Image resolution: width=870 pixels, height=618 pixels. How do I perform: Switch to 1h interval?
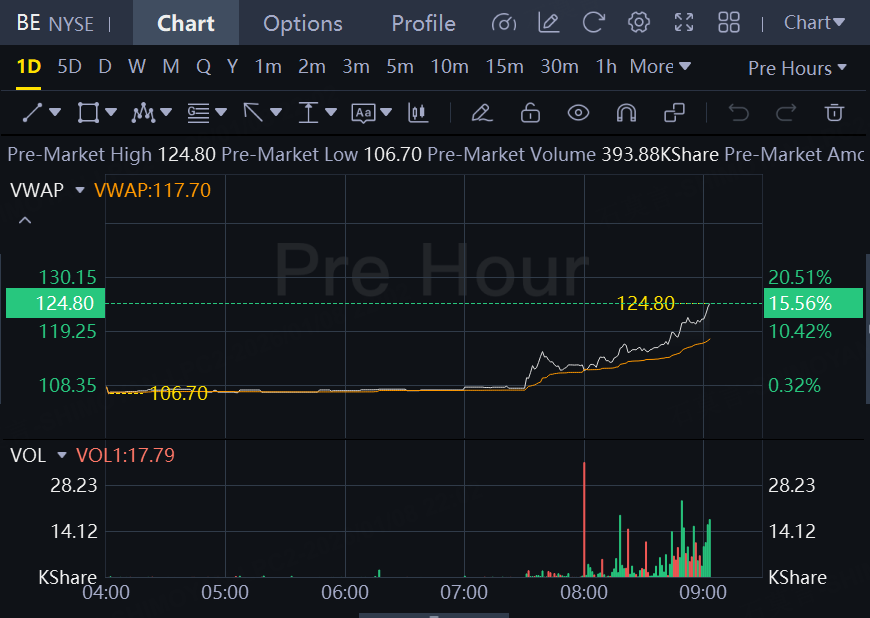click(x=606, y=67)
